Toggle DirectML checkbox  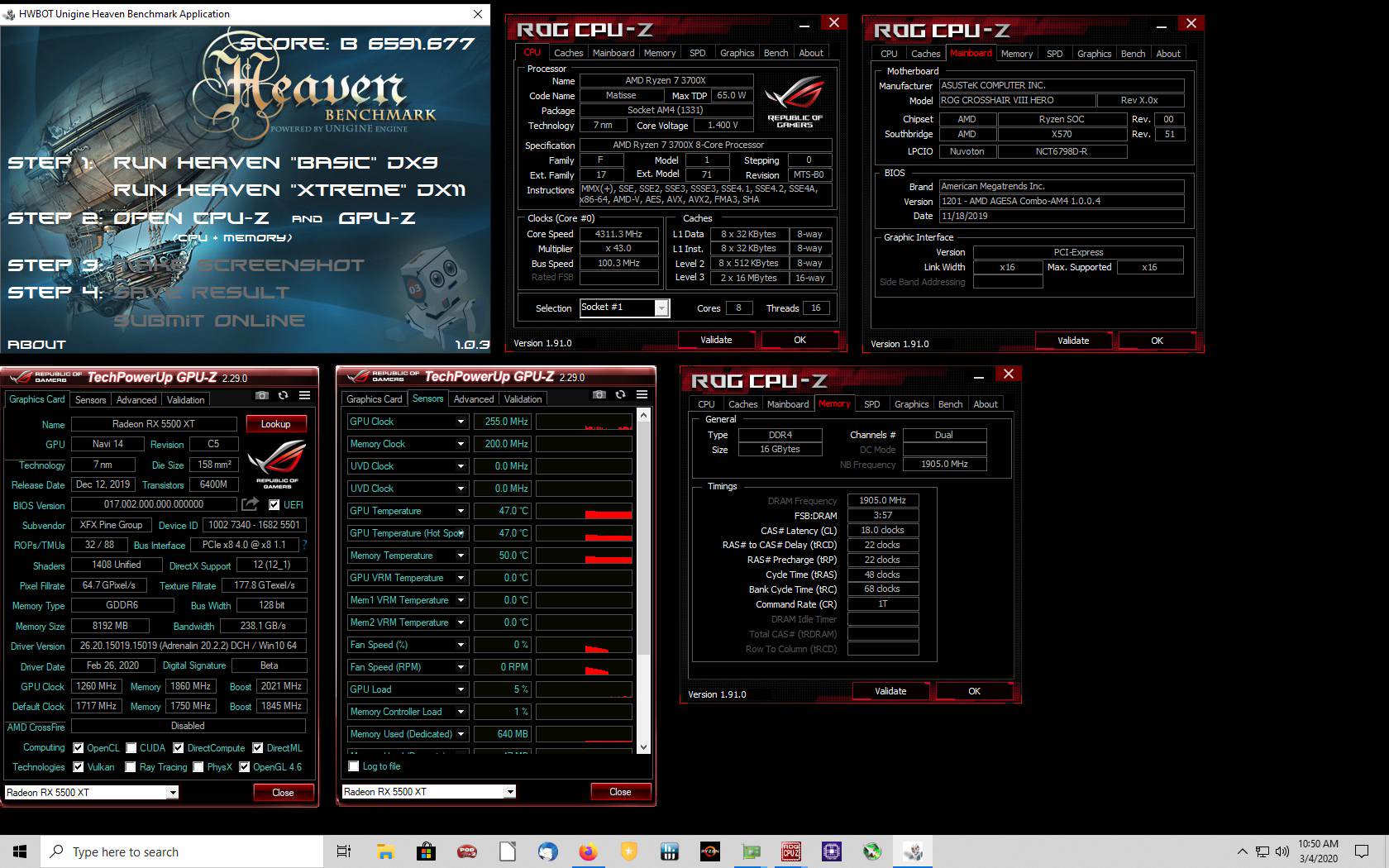tap(257, 748)
